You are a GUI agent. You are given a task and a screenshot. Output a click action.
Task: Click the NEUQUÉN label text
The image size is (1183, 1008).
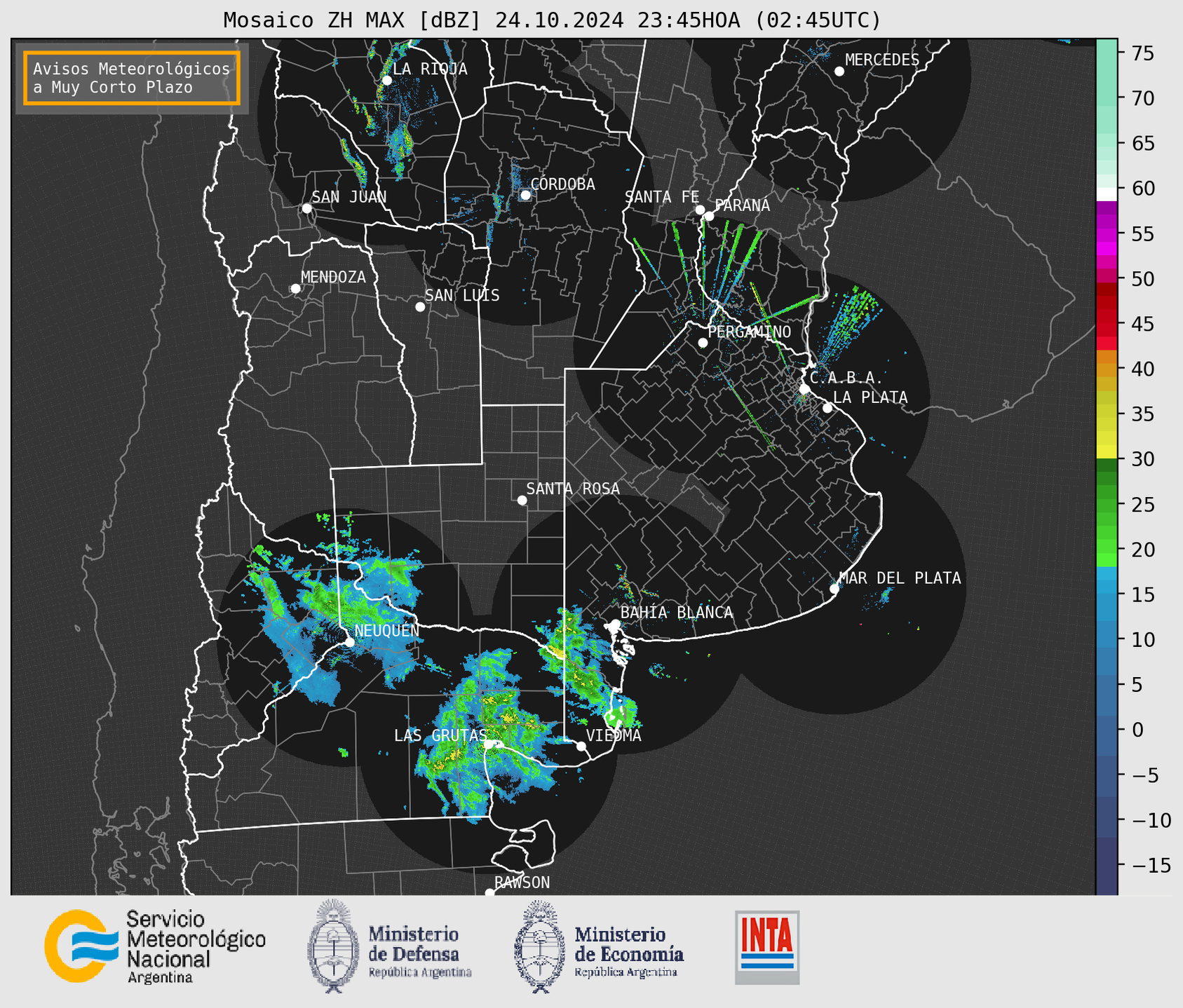click(387, 631)
